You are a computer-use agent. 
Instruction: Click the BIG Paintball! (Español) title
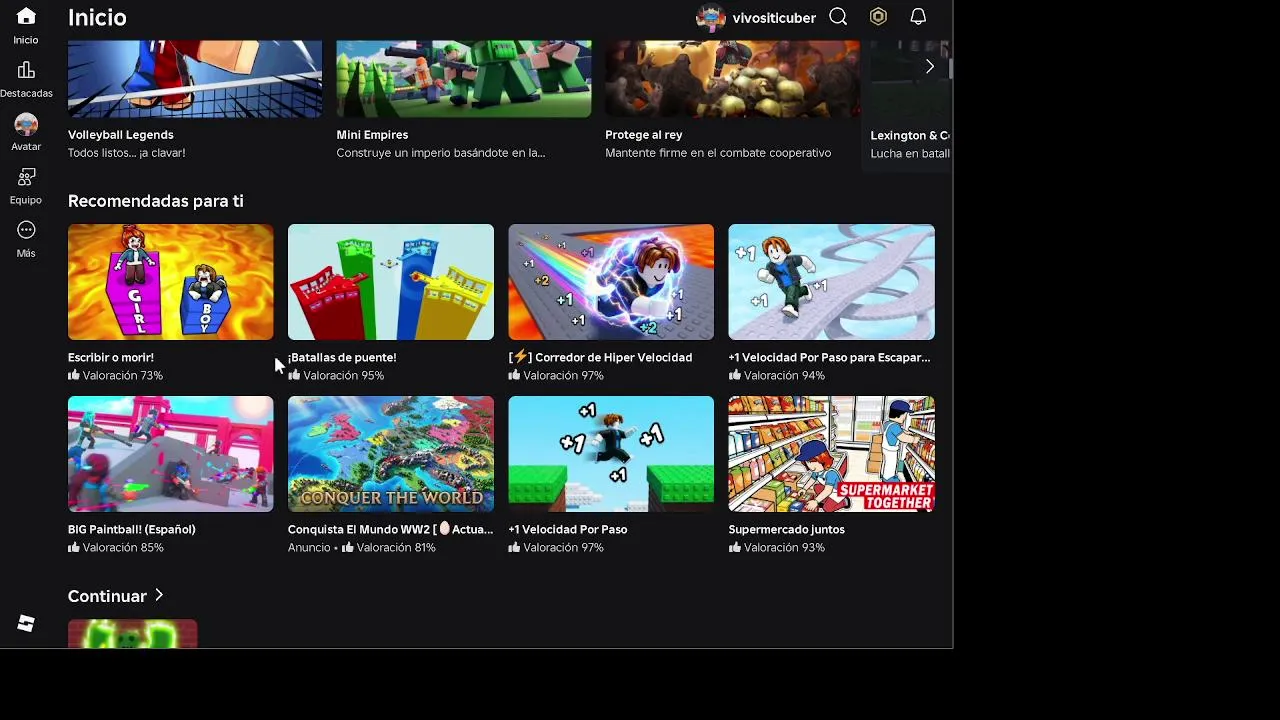coord(132,529)
